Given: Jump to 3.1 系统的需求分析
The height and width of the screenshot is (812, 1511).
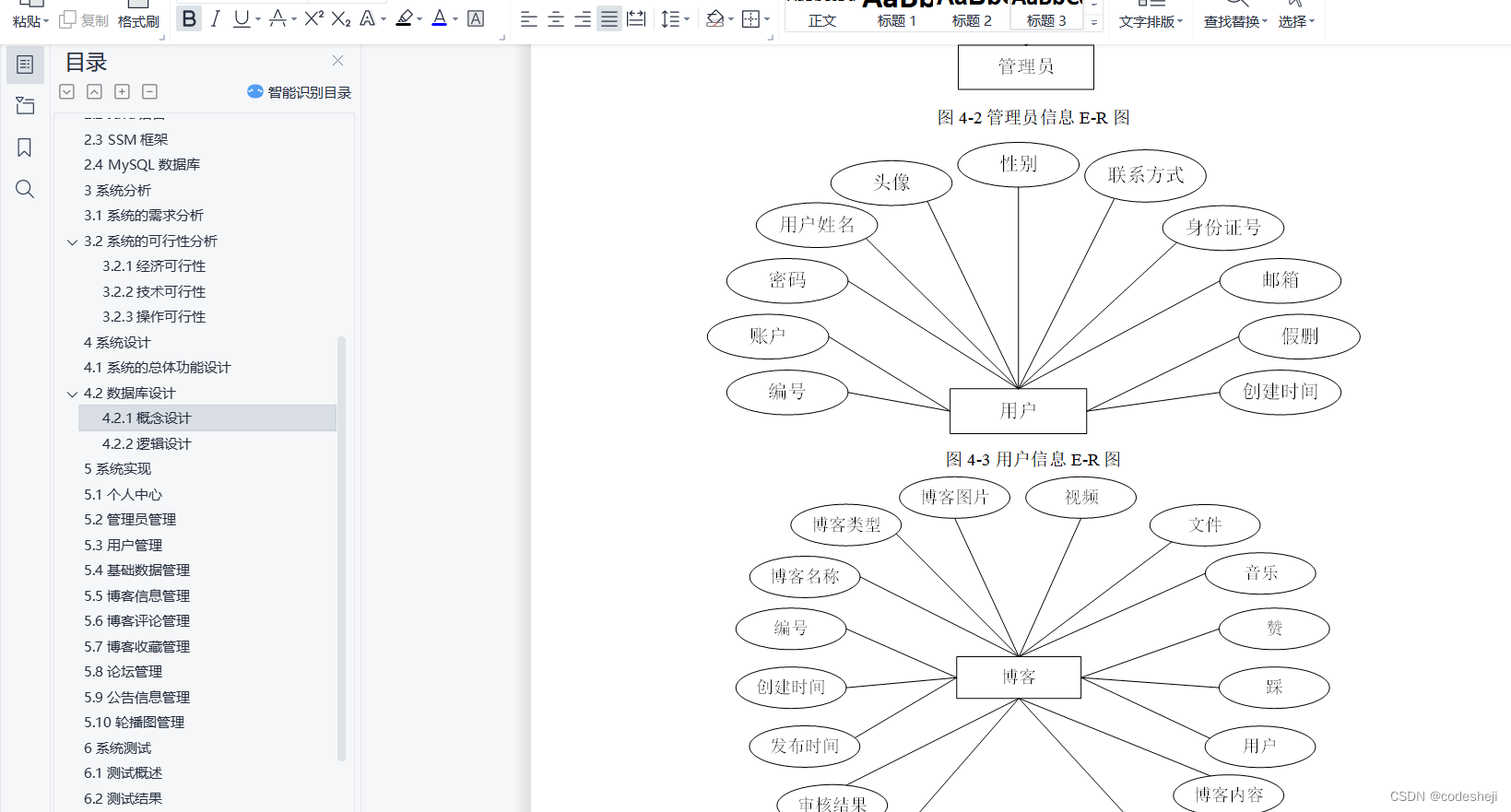Looking at the screenshot, I should pyautogui.click(x=144, y=215).
